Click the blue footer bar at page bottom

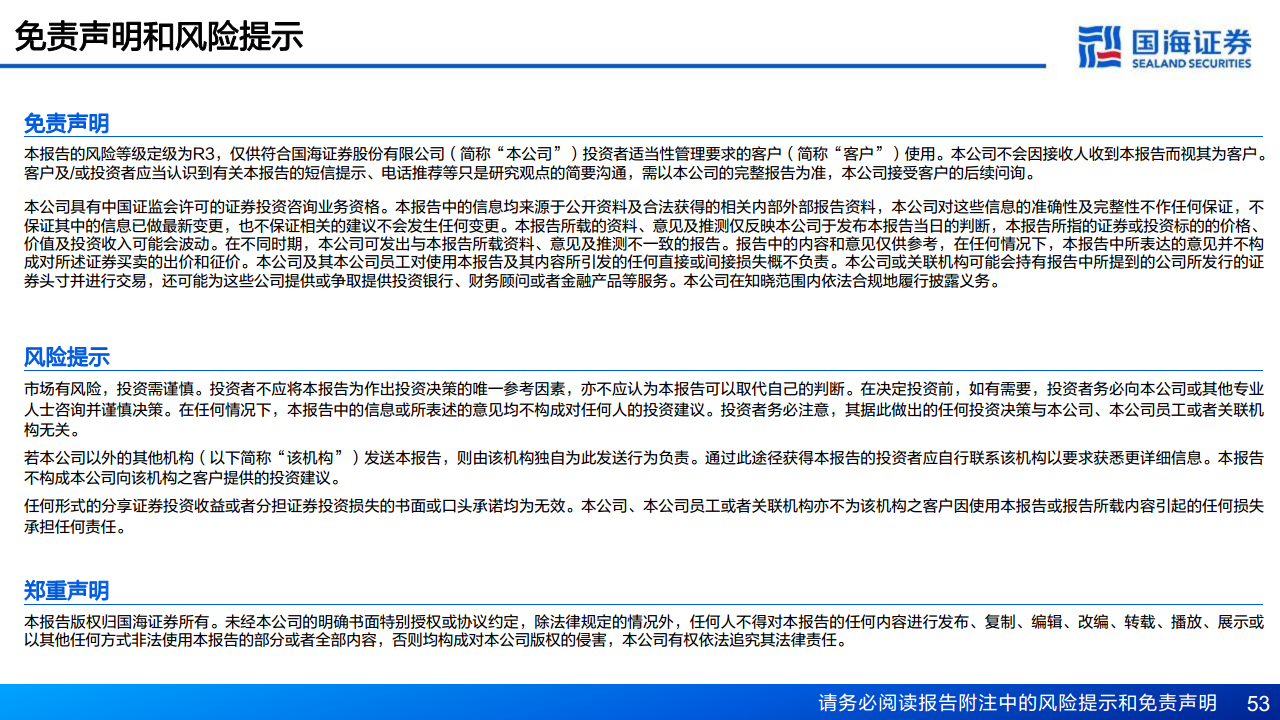(x=640, y=702)
